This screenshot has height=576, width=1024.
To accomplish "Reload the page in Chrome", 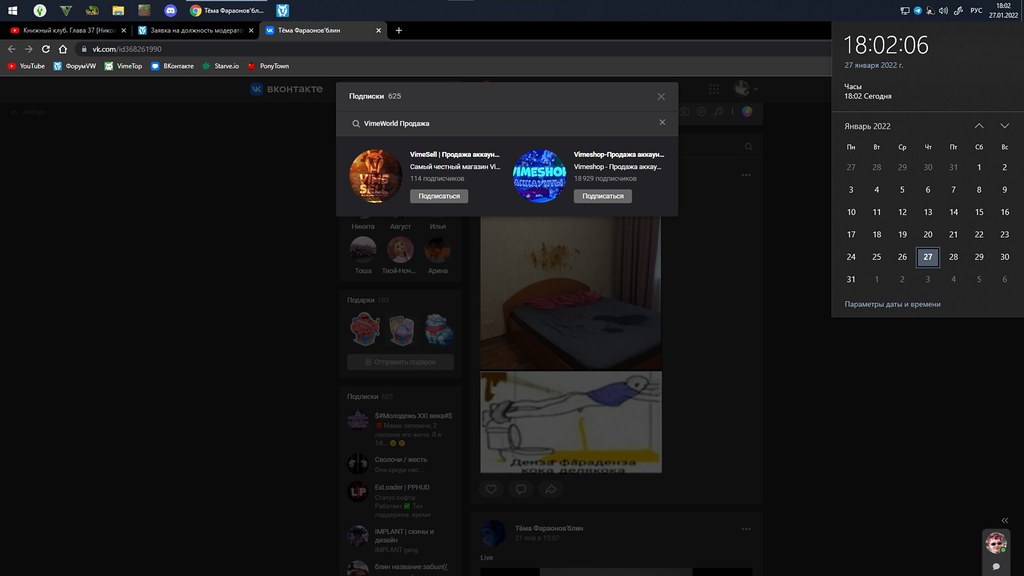I will [x=47, y=49].
